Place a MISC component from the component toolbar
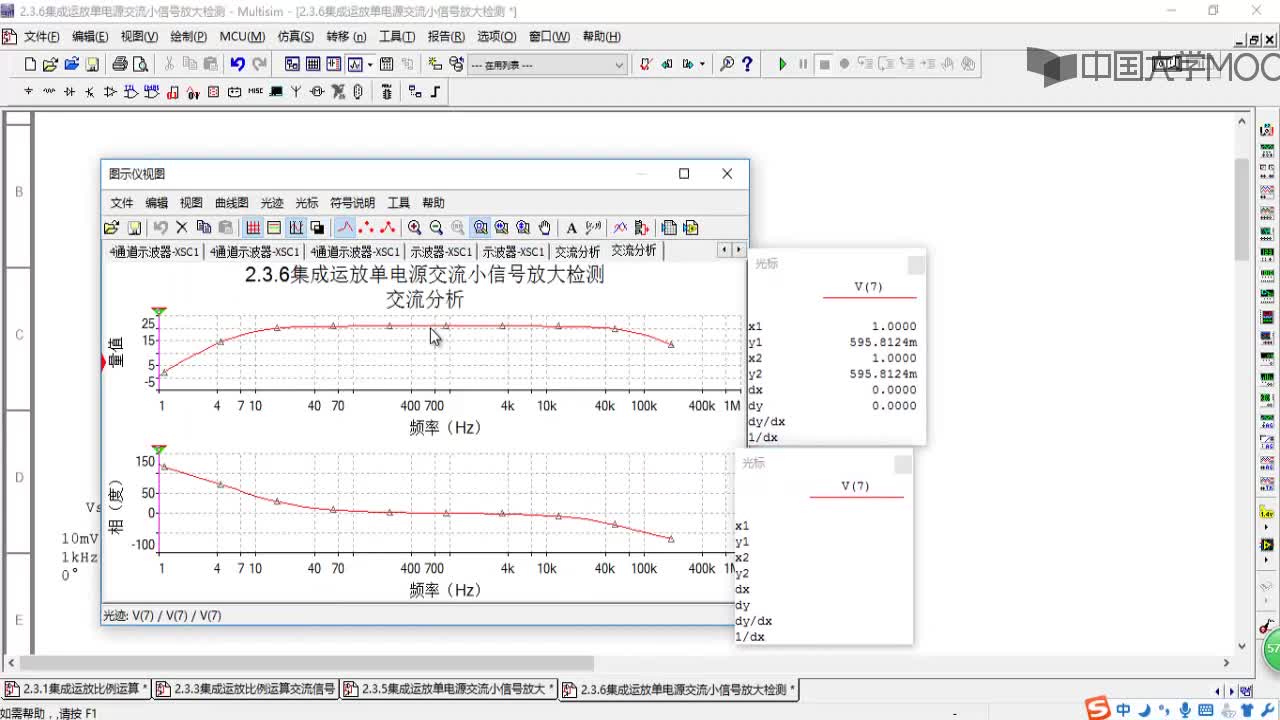This screenshot has height=720, width=1280. tap(255, 91)
